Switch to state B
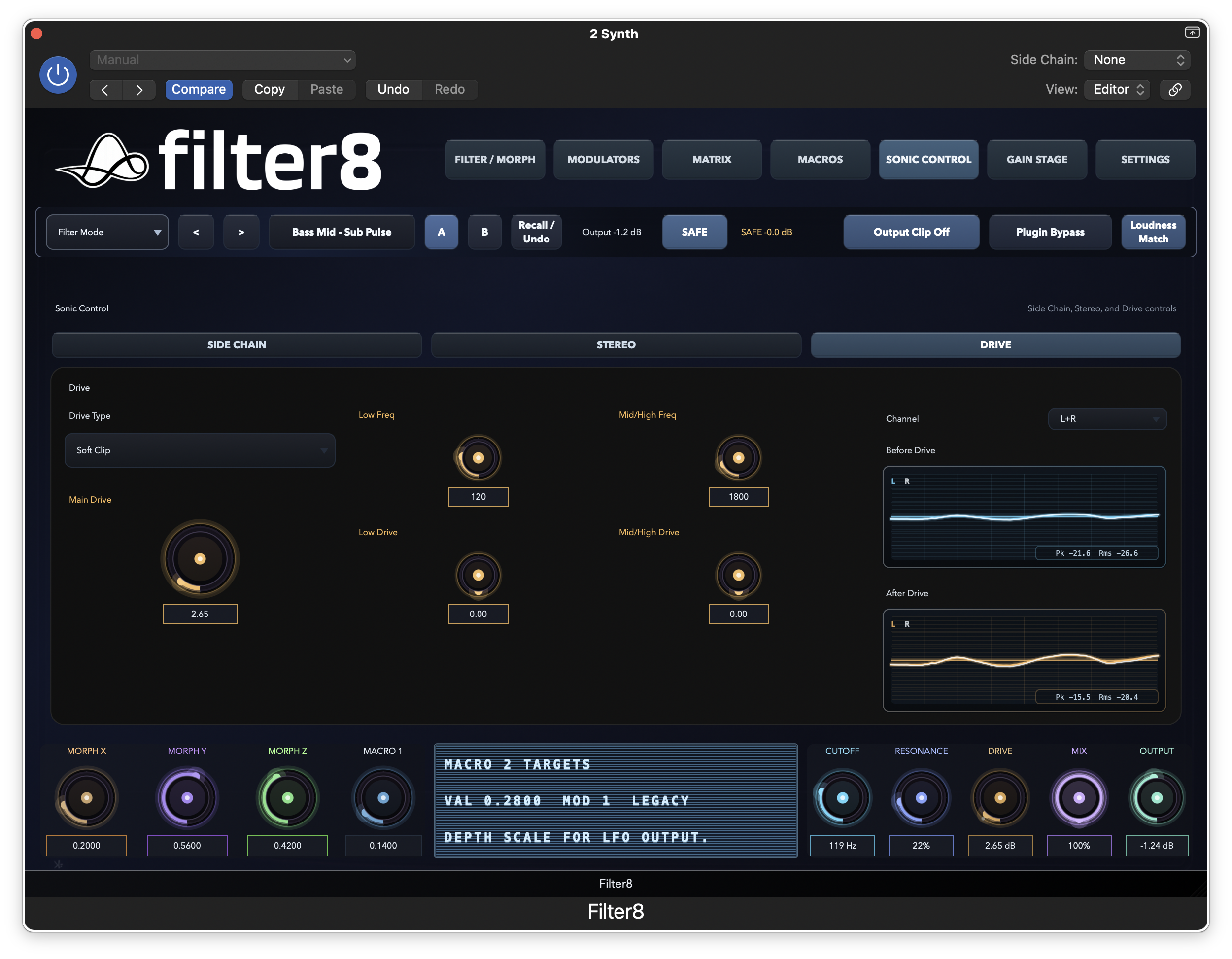 pyautogui.click(x=484, y=232)
